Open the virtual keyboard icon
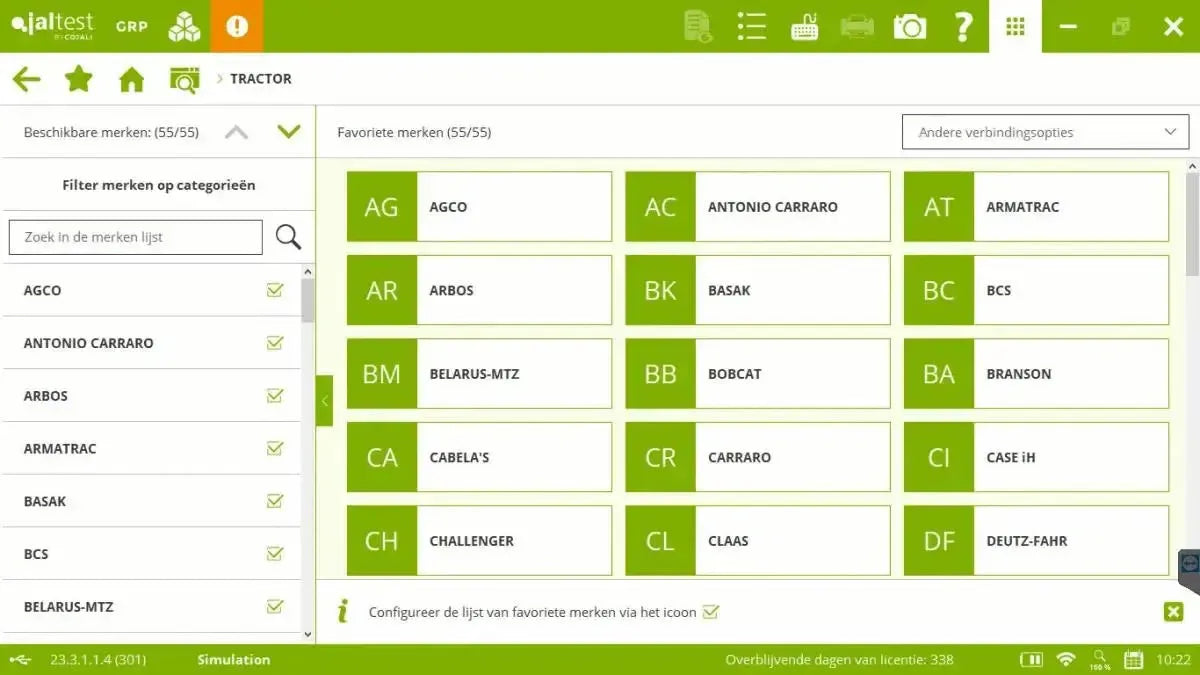 click(805, 27)
